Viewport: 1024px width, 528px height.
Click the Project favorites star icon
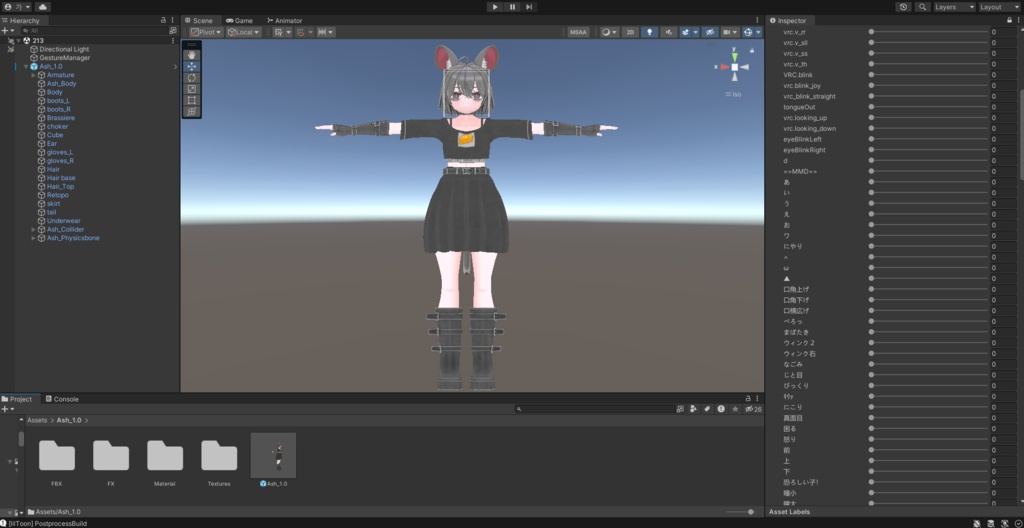tap(735, 409)
